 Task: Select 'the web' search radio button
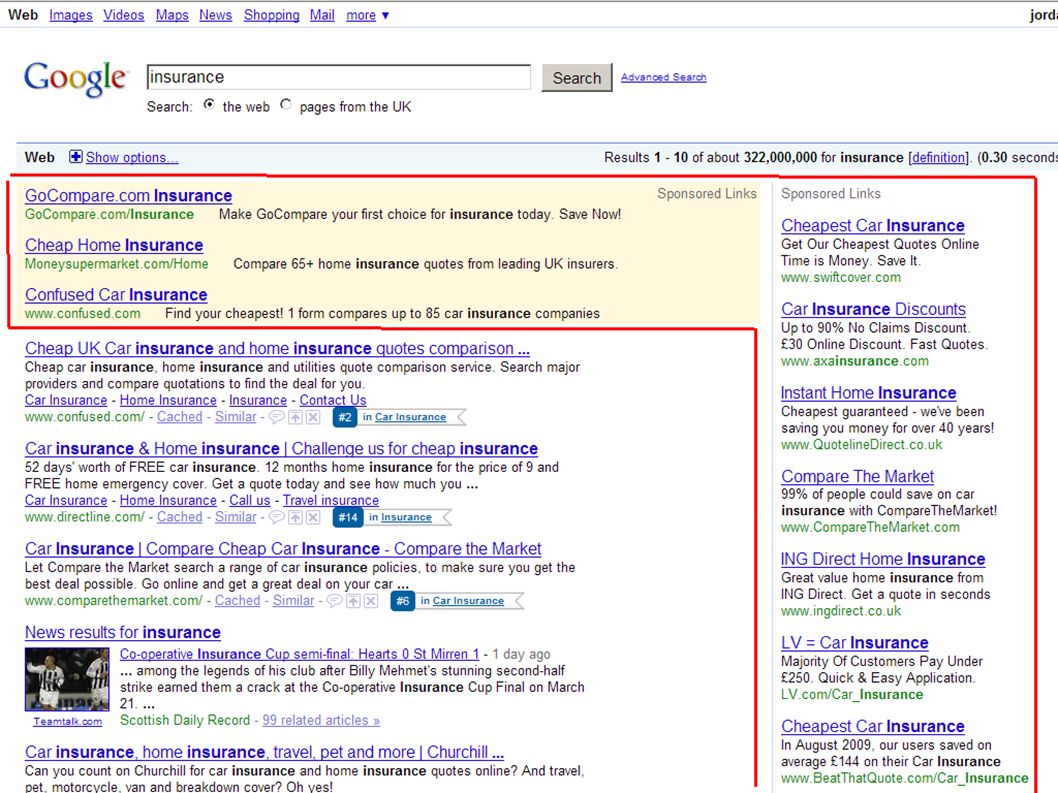210,105
